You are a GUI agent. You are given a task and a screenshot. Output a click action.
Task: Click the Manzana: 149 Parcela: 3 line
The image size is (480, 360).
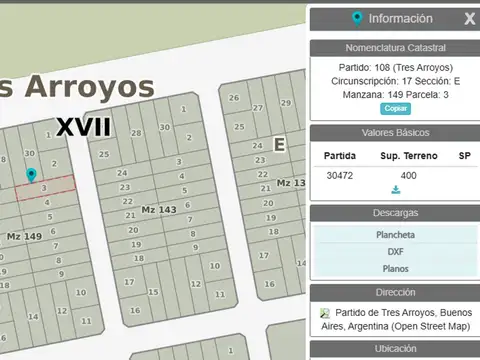396,95
